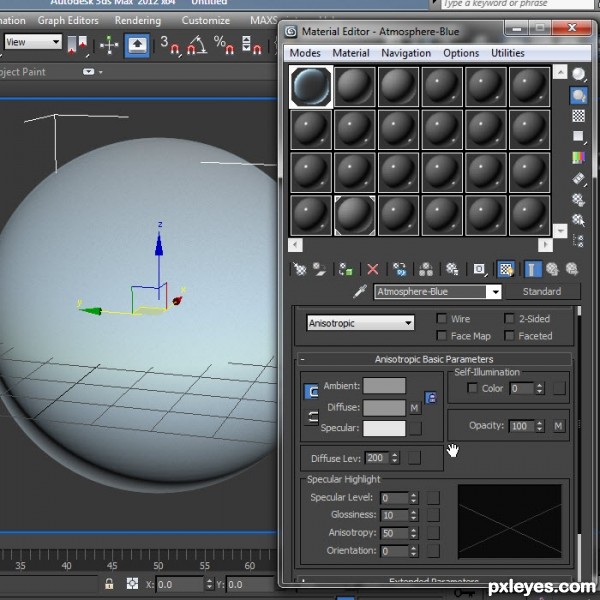The height and width of the screenshot is (600, 600).
Task: Open Anisotropic shader type dropdown
Action: [x=360, y=323]
